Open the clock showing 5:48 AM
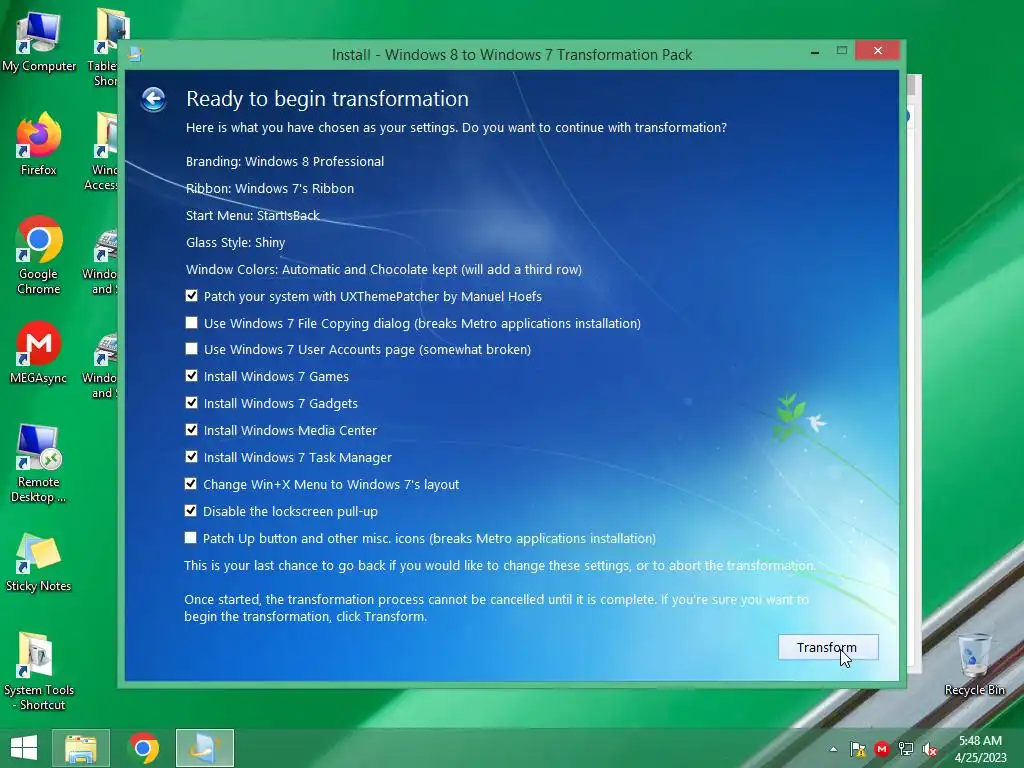This screenshot has width=1024, height=768. pos(980,741)
